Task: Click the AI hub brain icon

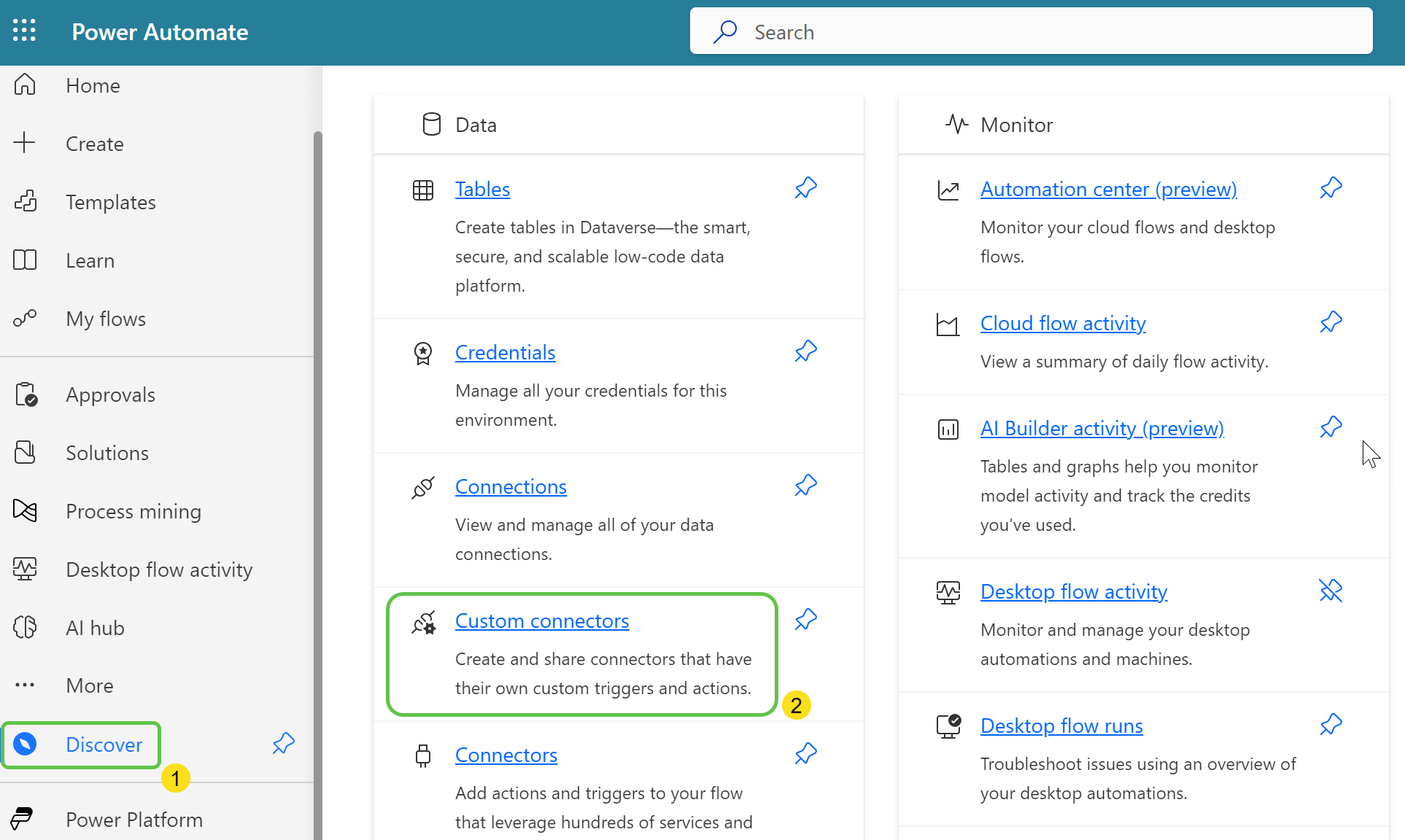Action: point(25,627)
